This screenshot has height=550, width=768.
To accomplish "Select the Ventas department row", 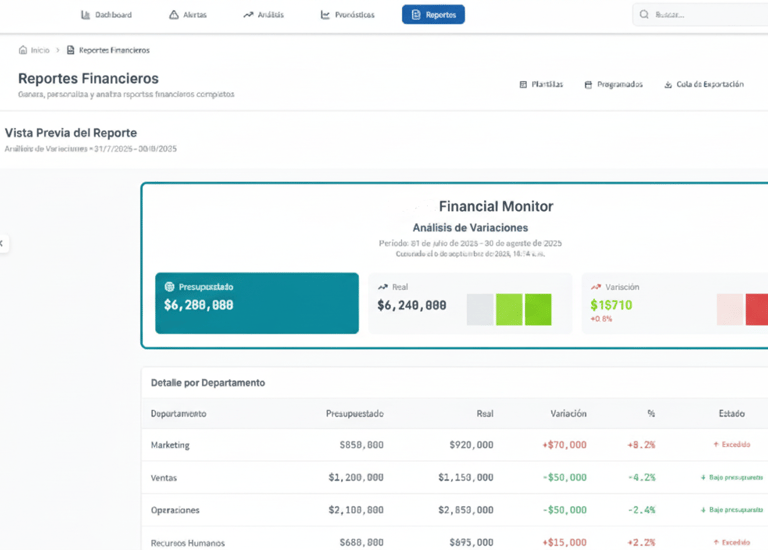I will pyautogui.click(x=455, y=478).
